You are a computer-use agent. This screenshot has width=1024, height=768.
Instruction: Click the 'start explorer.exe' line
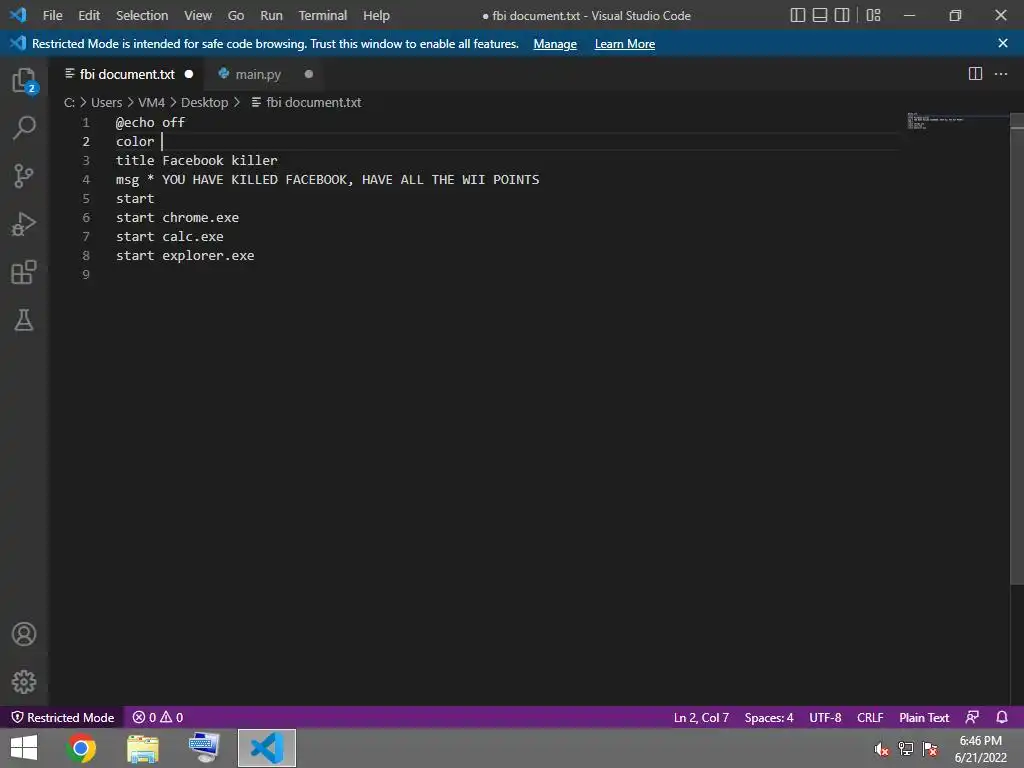click(185, 255)
